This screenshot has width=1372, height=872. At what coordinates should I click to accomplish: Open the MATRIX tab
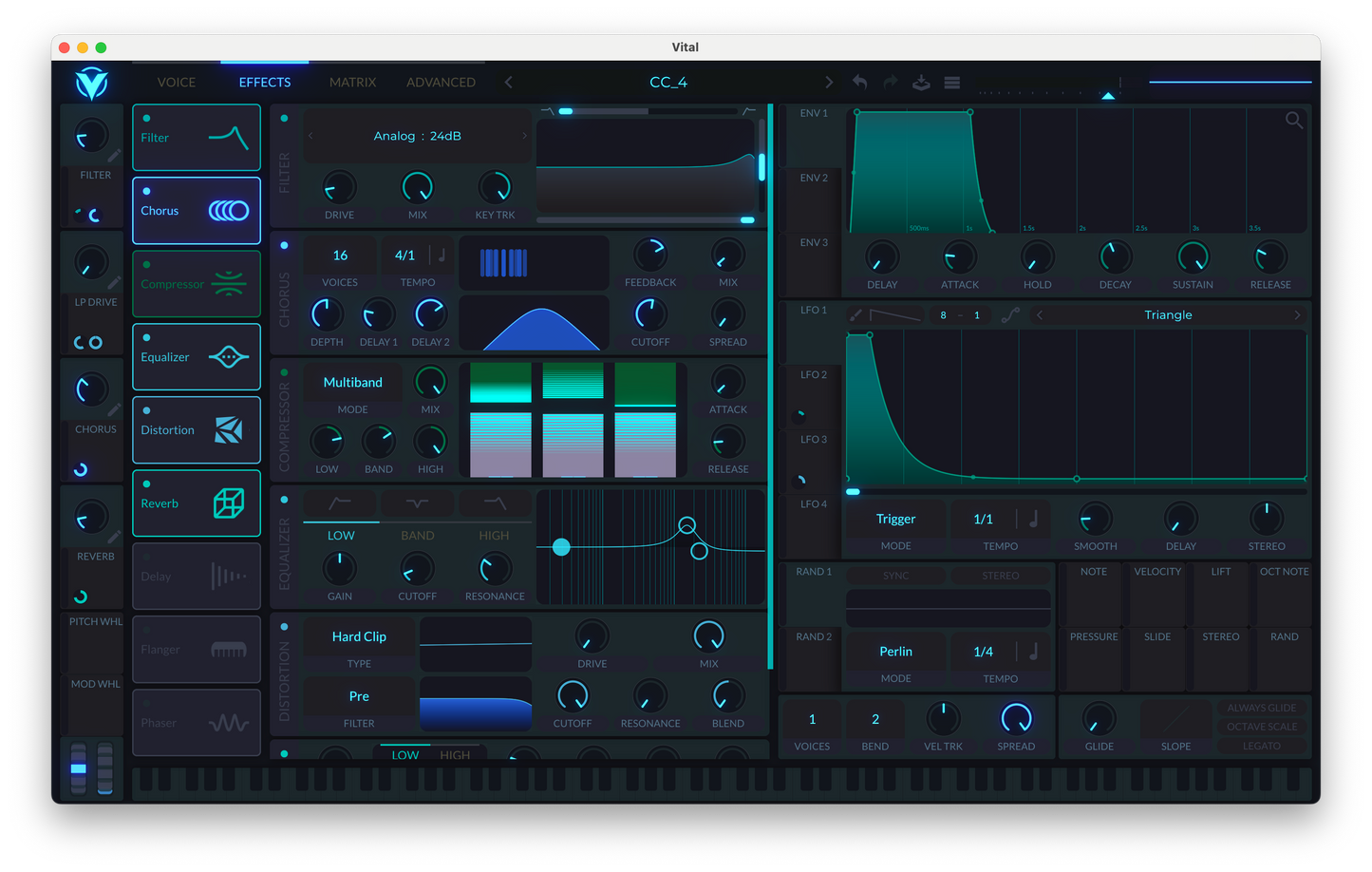tap(352, 83)
